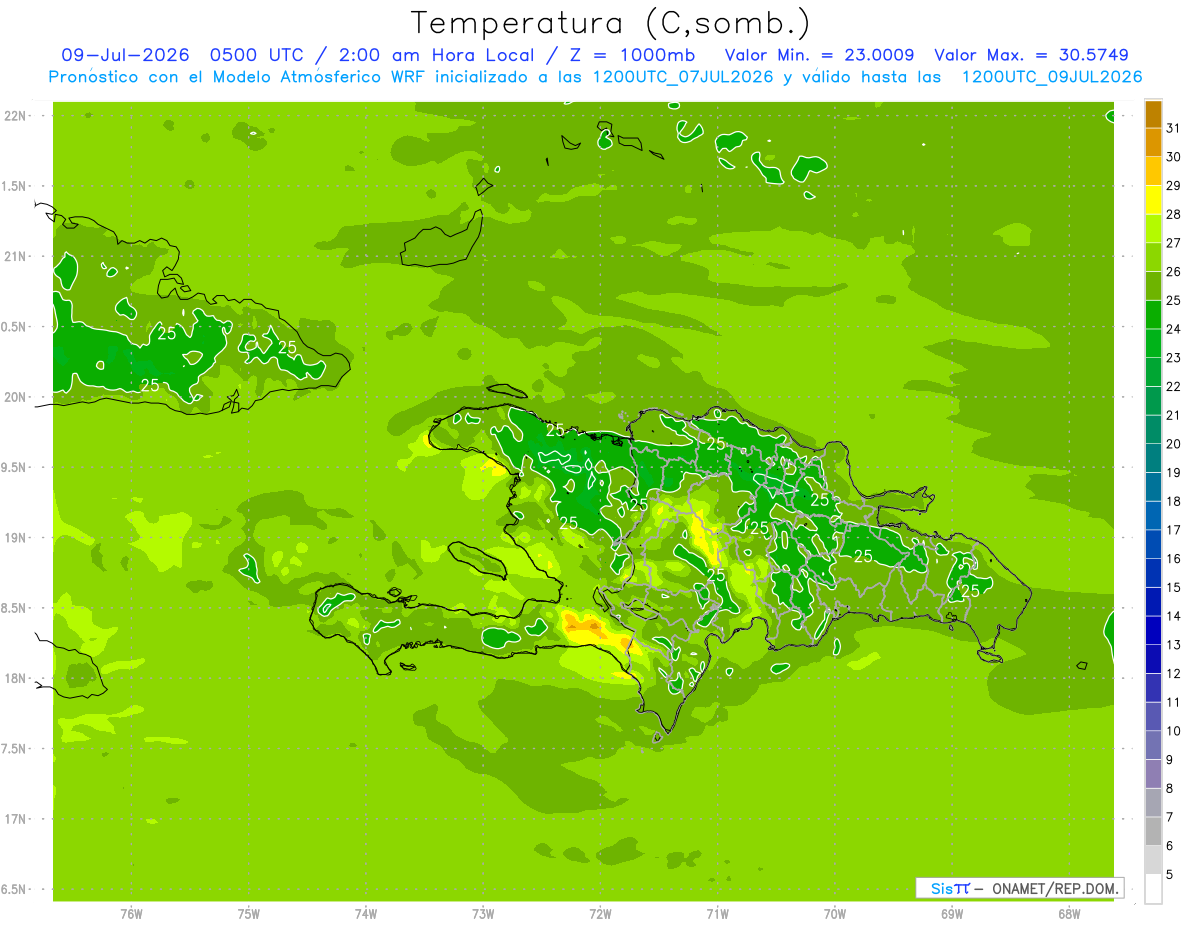Select the legend scale value 15

click(x=1174, y=587)
